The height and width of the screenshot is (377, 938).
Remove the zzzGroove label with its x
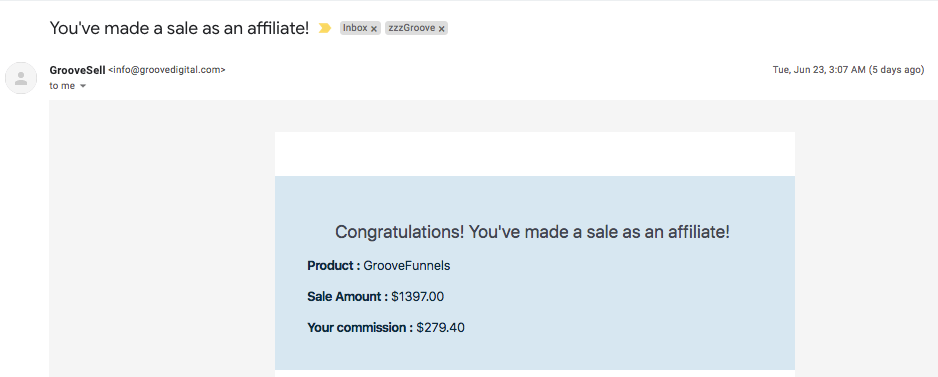tap(441, 29)
